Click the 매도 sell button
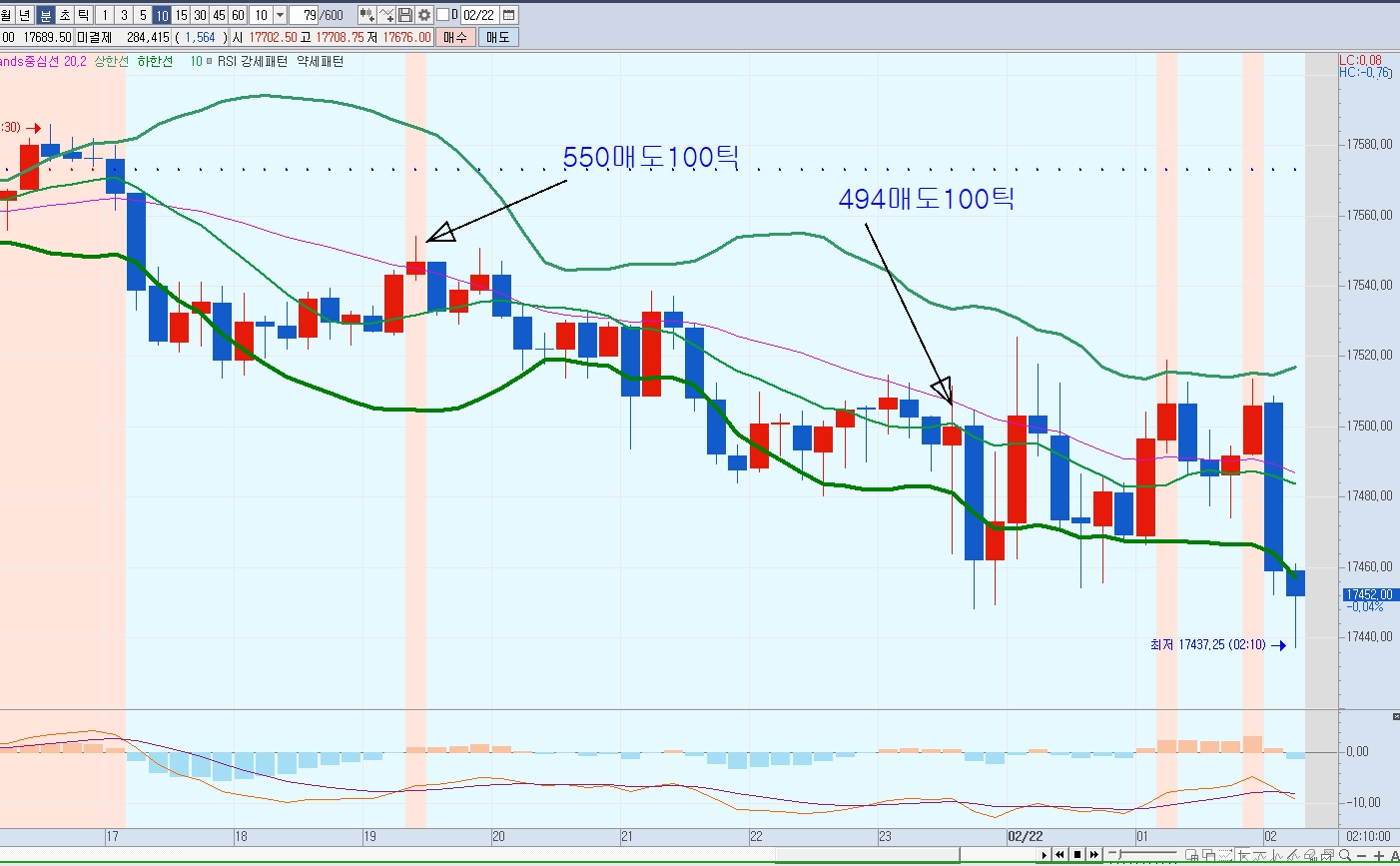The width and height of the screenshot is (1400, 866). [498, 37]
